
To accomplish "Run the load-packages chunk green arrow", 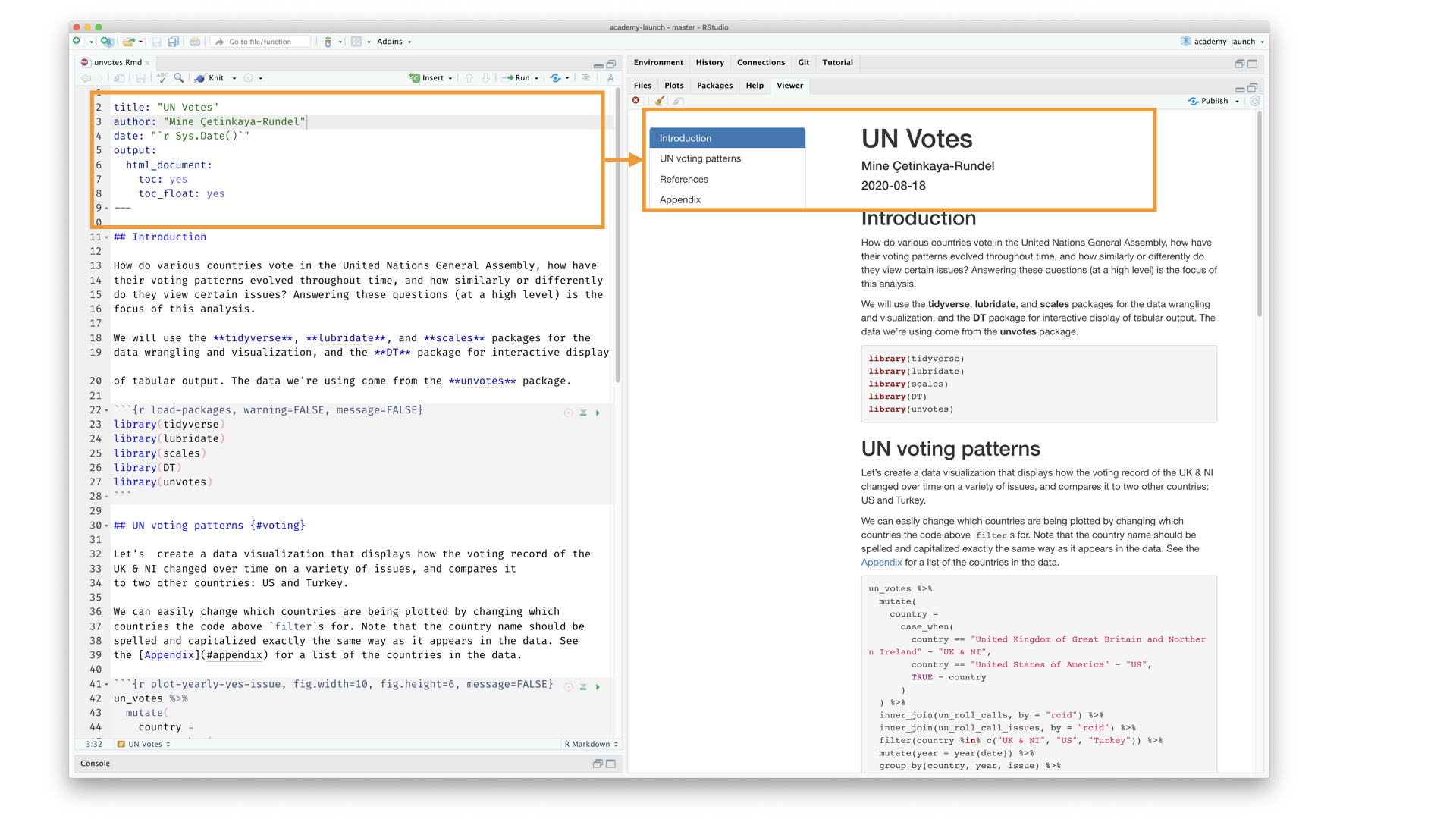I will click(598, 413).
